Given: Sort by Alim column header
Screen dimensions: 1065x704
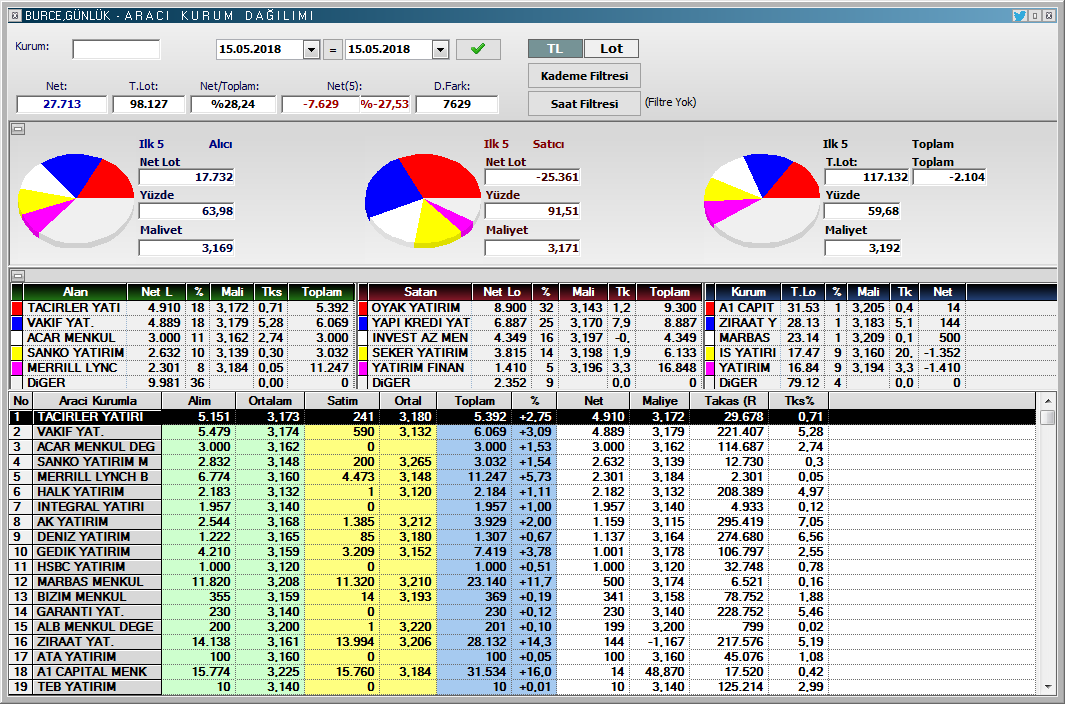Looking at the screenshot, I should pos(199,401).
